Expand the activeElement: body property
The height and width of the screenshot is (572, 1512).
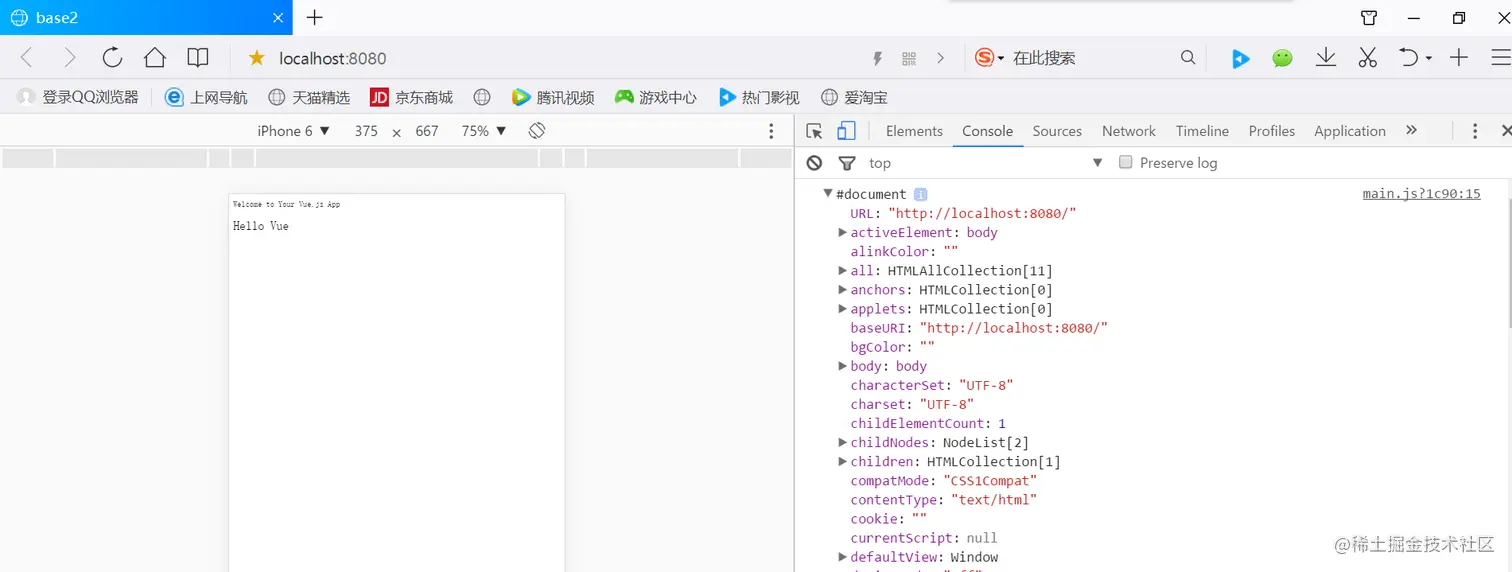843,232
